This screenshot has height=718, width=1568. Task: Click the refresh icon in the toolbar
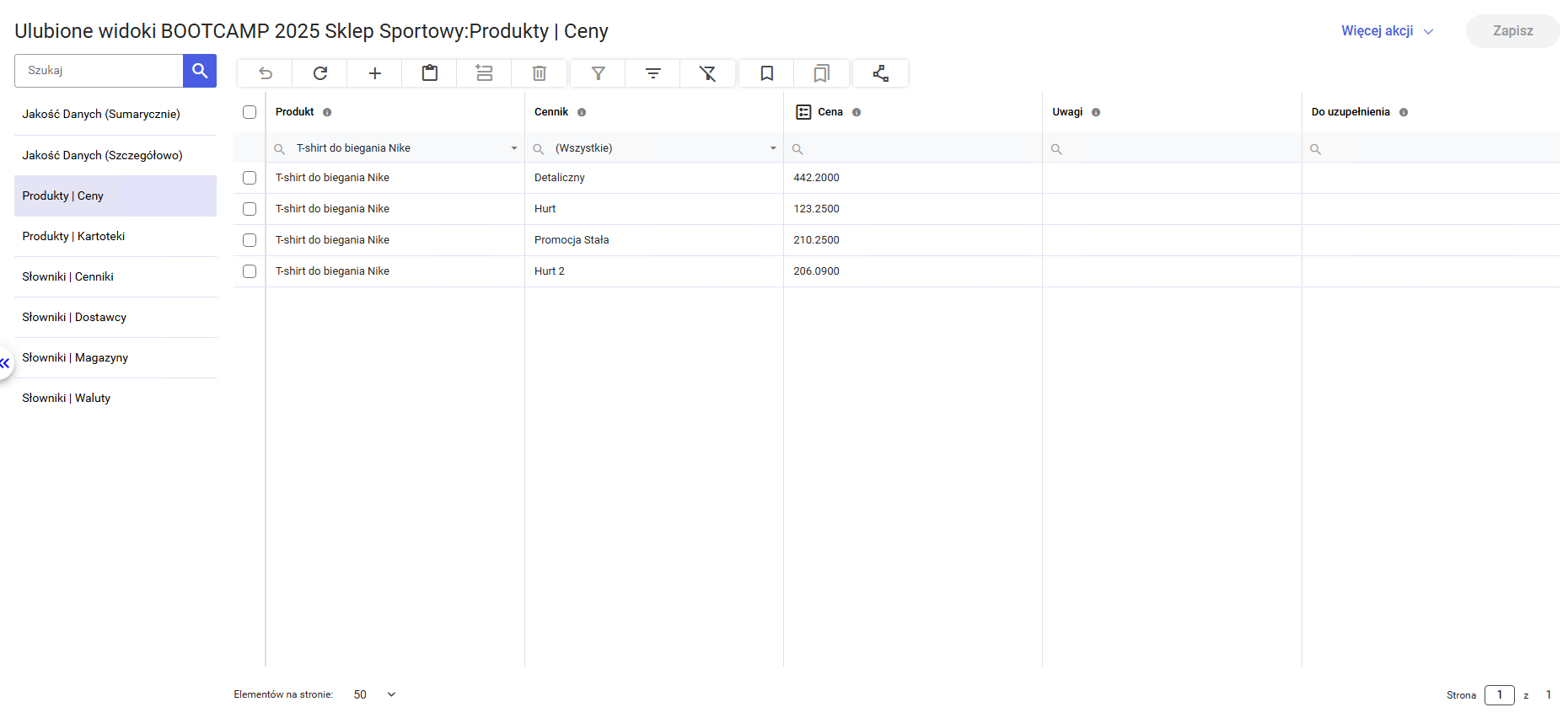320,73
